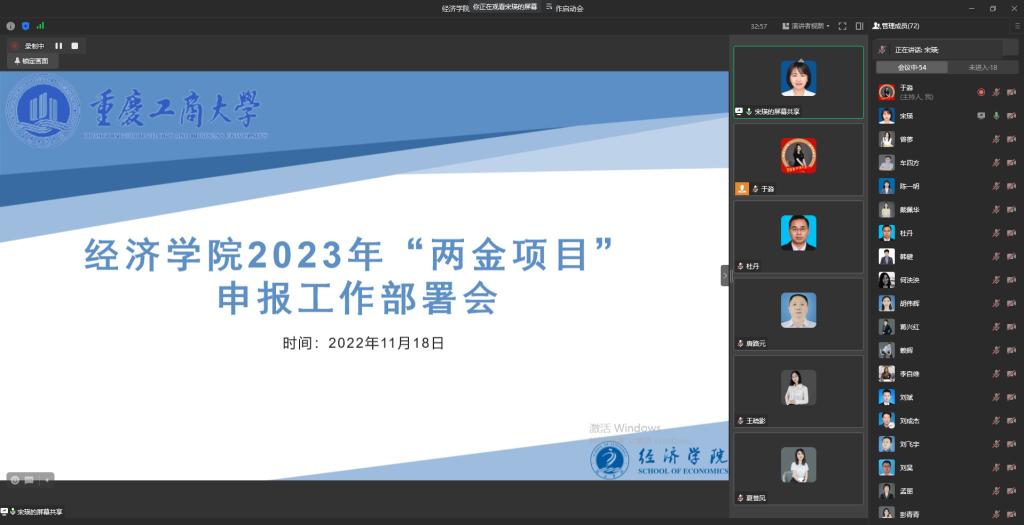Collapse the video strip with the arrow handle
The height and width of the screenshot is (525, 1024).
point(725,275)
